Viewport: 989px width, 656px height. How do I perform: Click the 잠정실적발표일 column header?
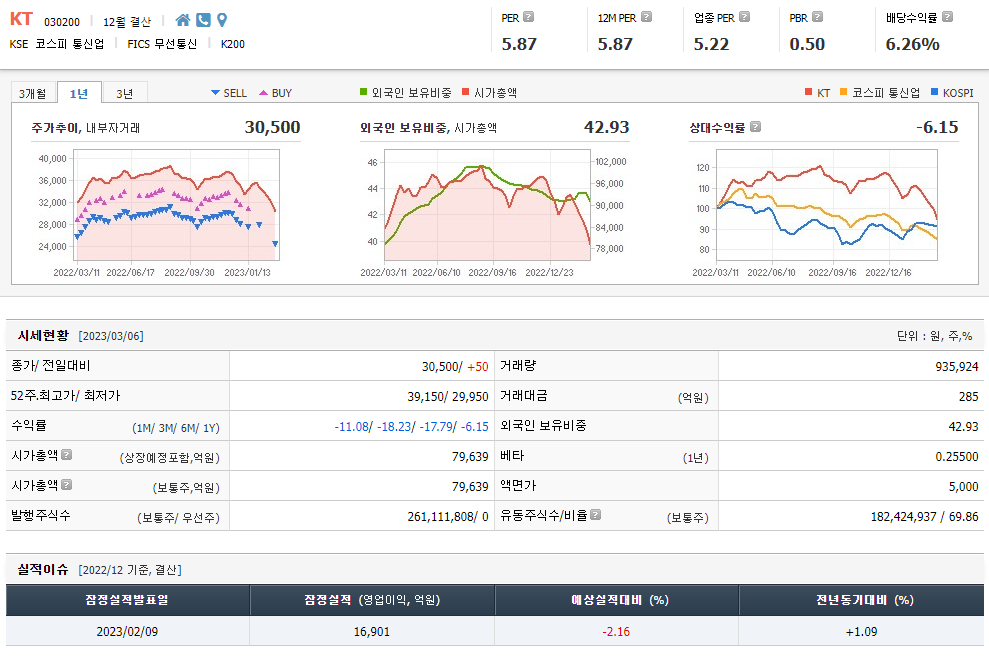(x=127, y=600)
